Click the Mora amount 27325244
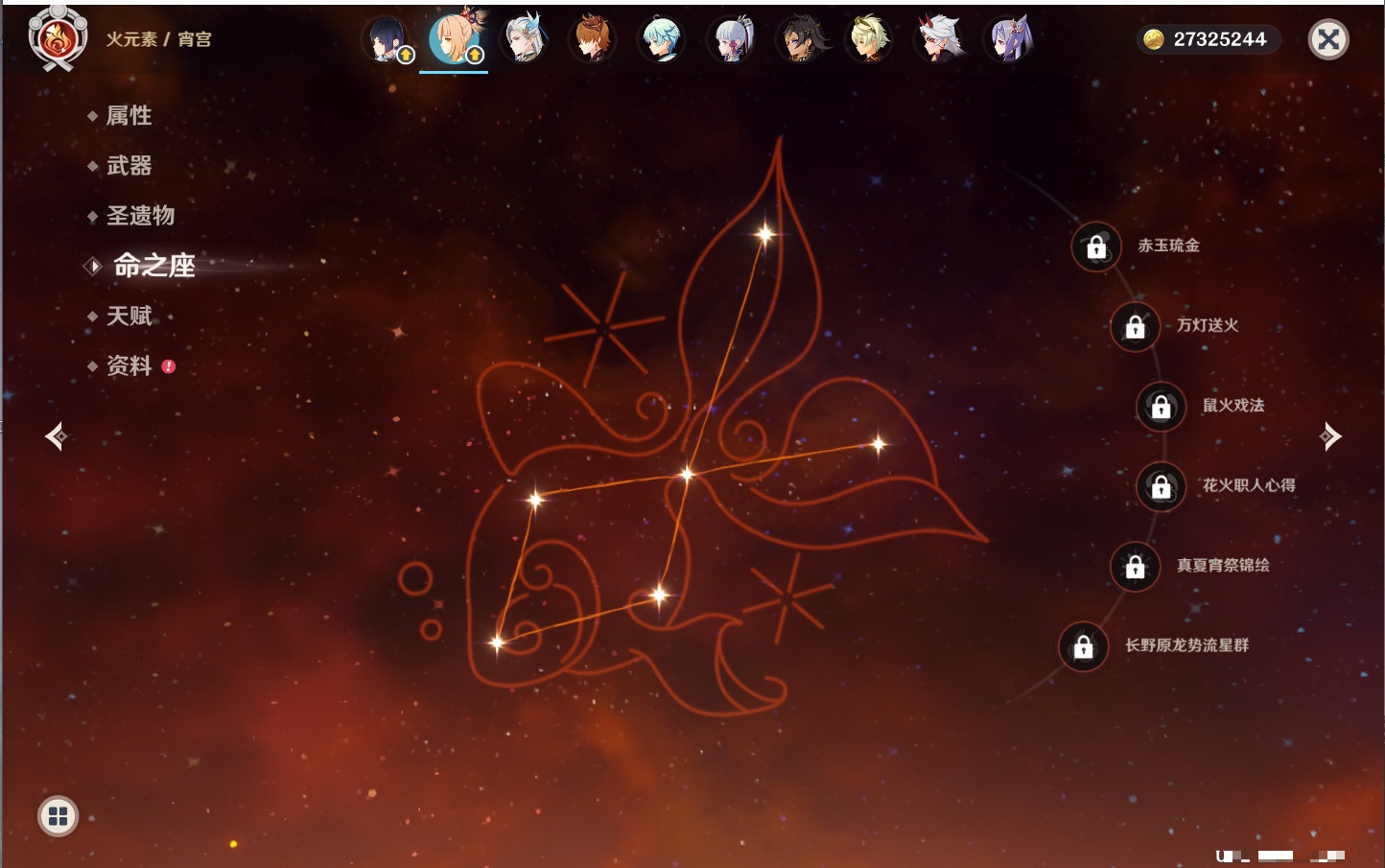This screenshot has height=868, width=1385. [1220, 39]
